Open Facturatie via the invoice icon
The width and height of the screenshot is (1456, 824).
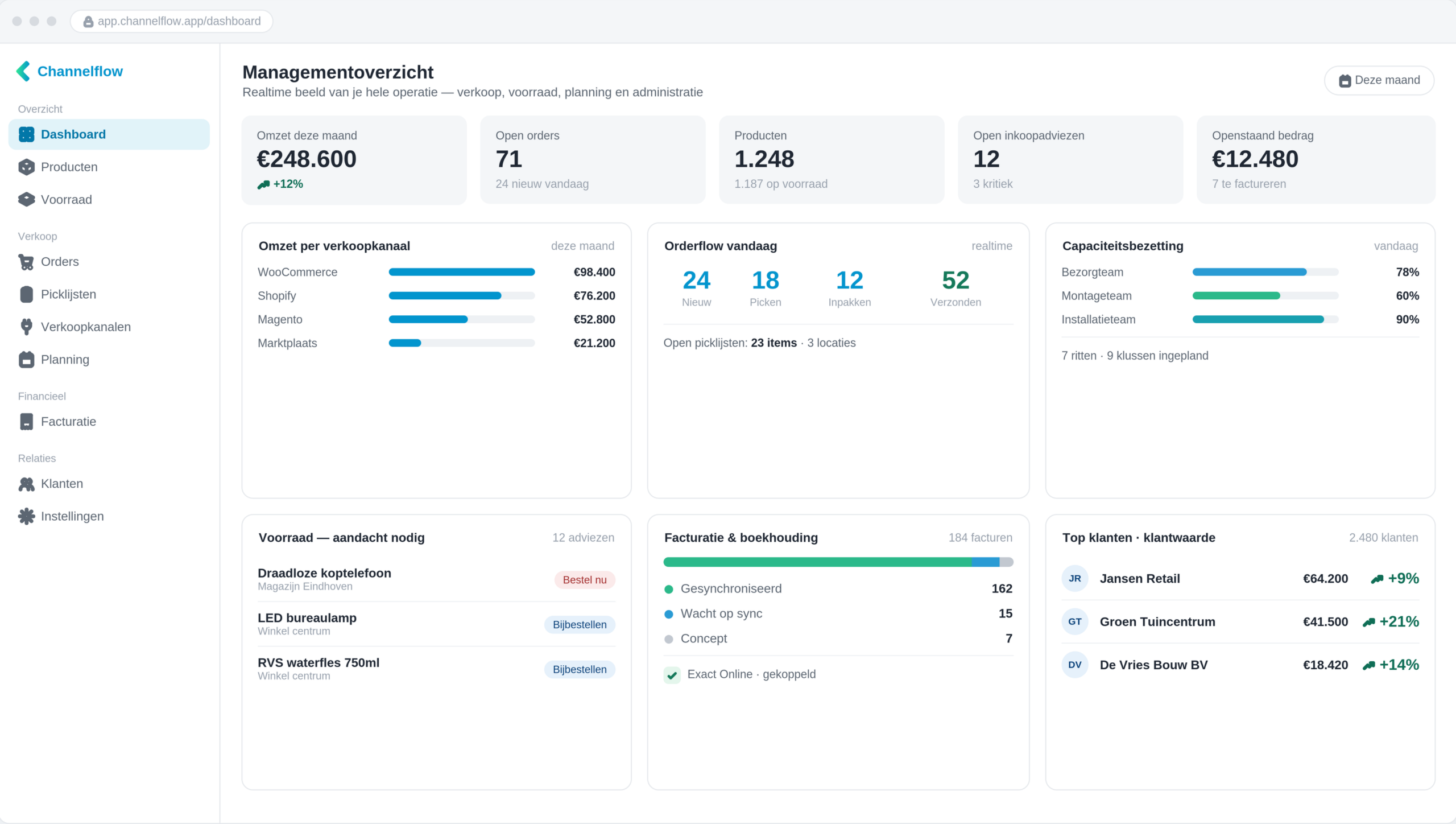coord(26,422)
